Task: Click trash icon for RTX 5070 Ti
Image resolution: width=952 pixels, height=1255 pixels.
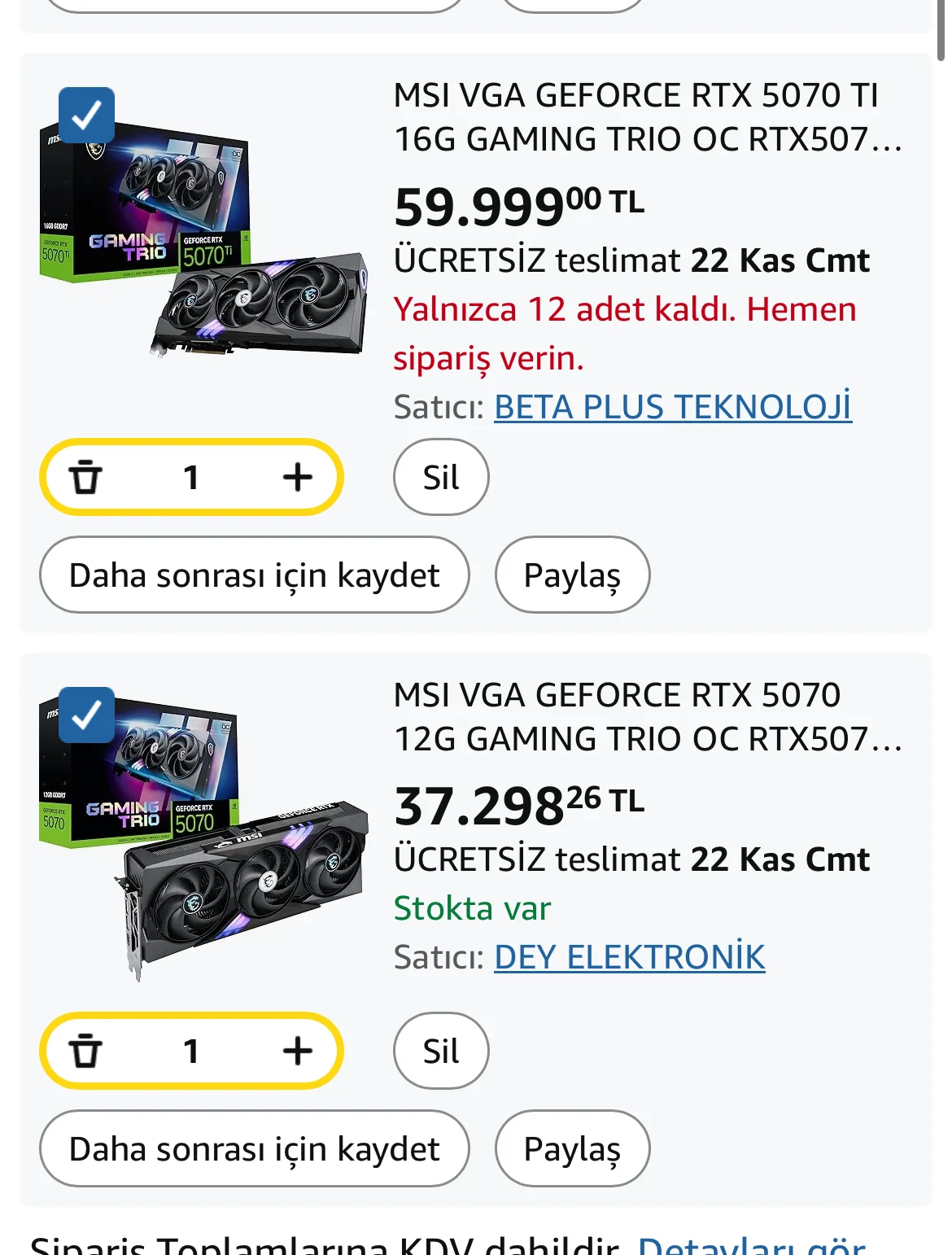Action: click(x=85, y=478)
